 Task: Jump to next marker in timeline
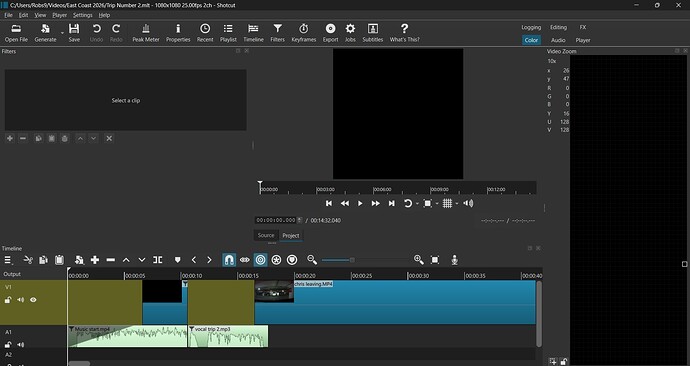(x=209, y=260)
